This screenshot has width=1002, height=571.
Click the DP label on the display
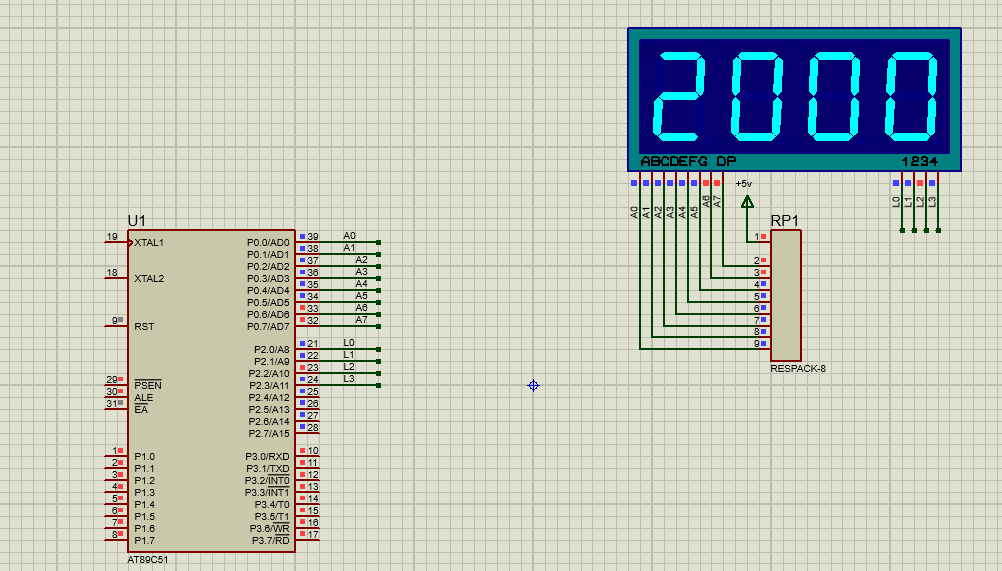(x=726, y=161)
